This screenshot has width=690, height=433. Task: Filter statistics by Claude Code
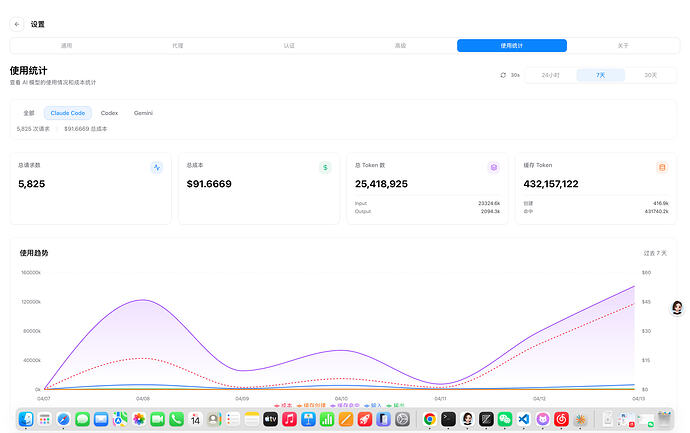(x=68, y=113)
